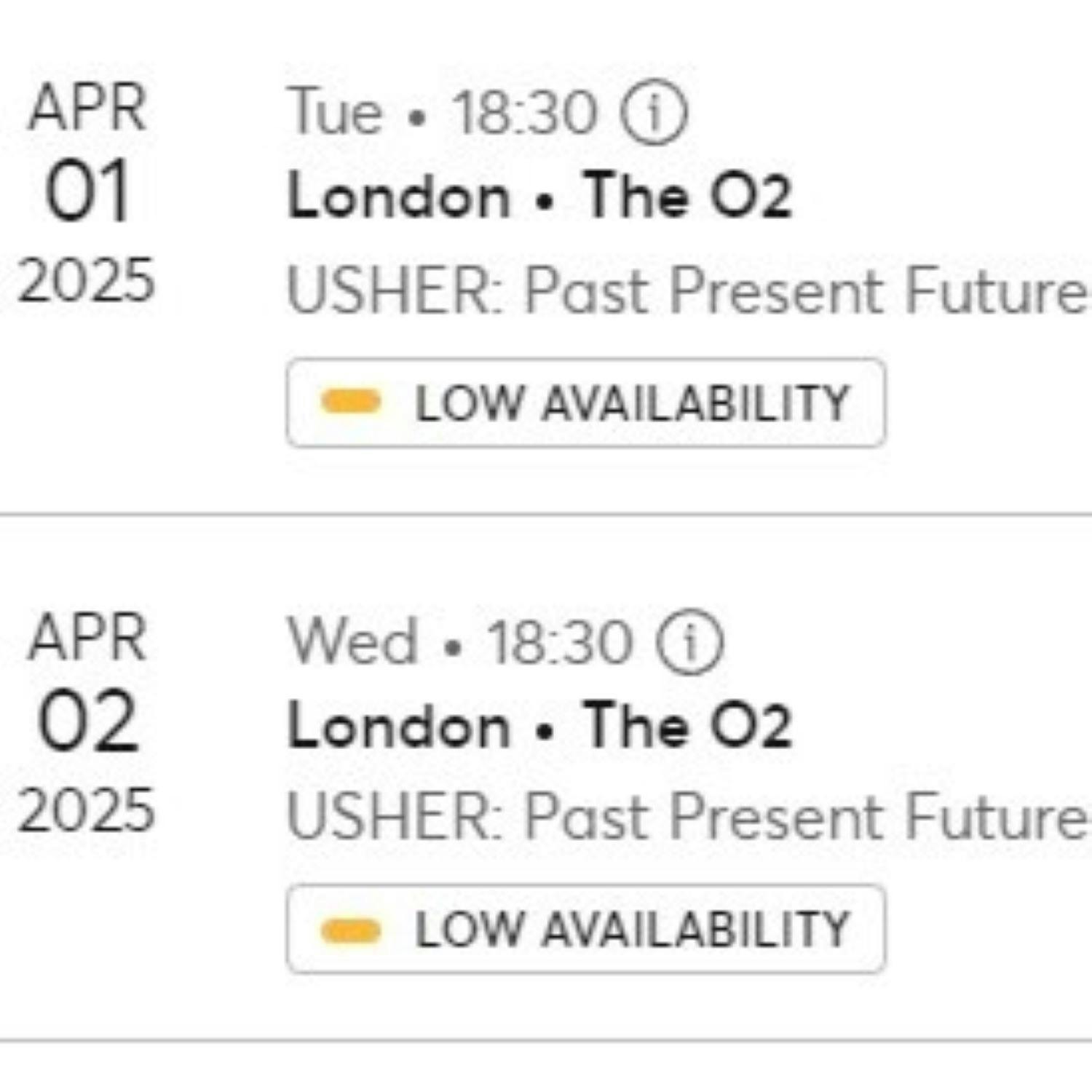Screen dimensions: 1092x1092
Task: Open USHER: Past Present Future on April 2
Action: click(687, 817)
